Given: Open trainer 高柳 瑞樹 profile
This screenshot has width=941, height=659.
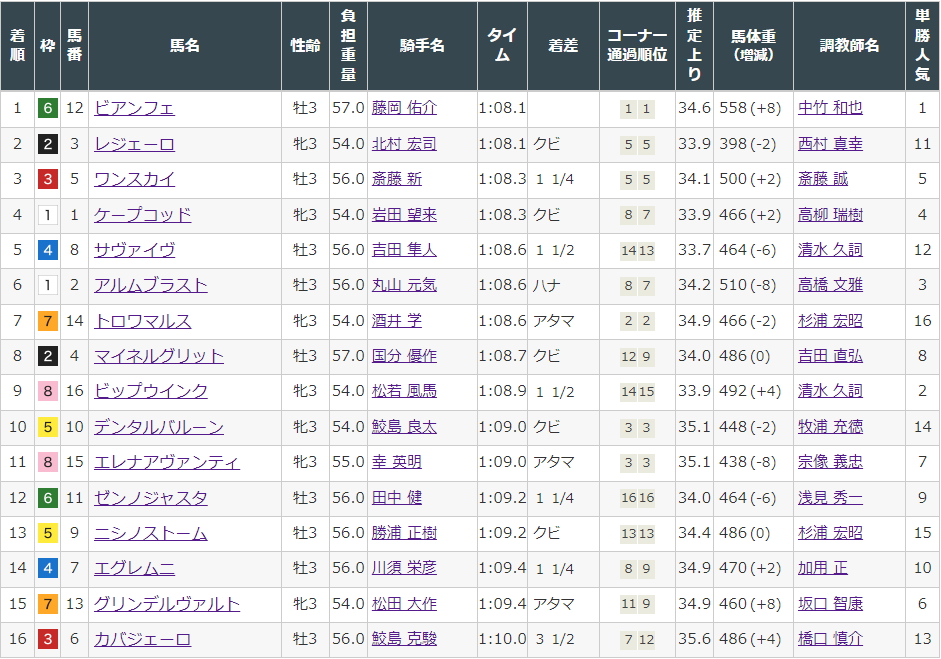Looking at the screenshot, I should (830, 214).
